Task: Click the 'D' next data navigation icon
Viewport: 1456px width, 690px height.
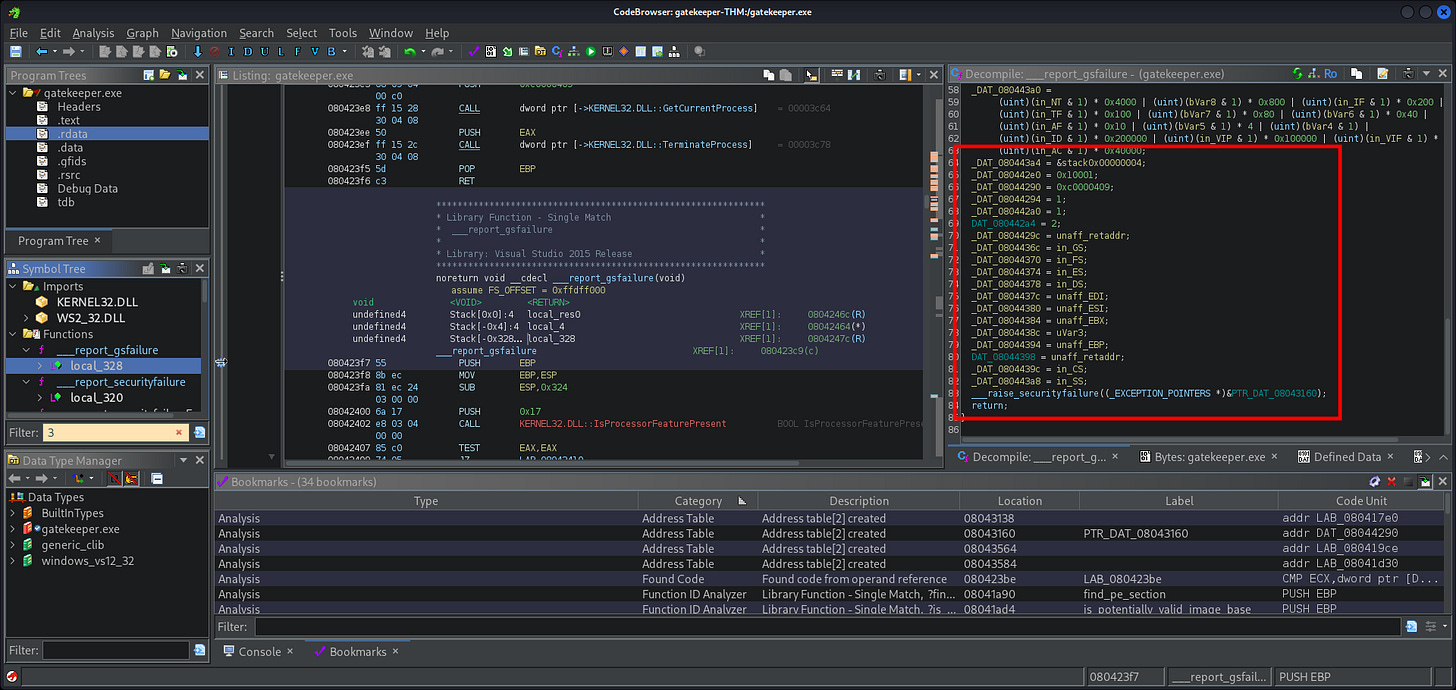Action: [247, 51]
